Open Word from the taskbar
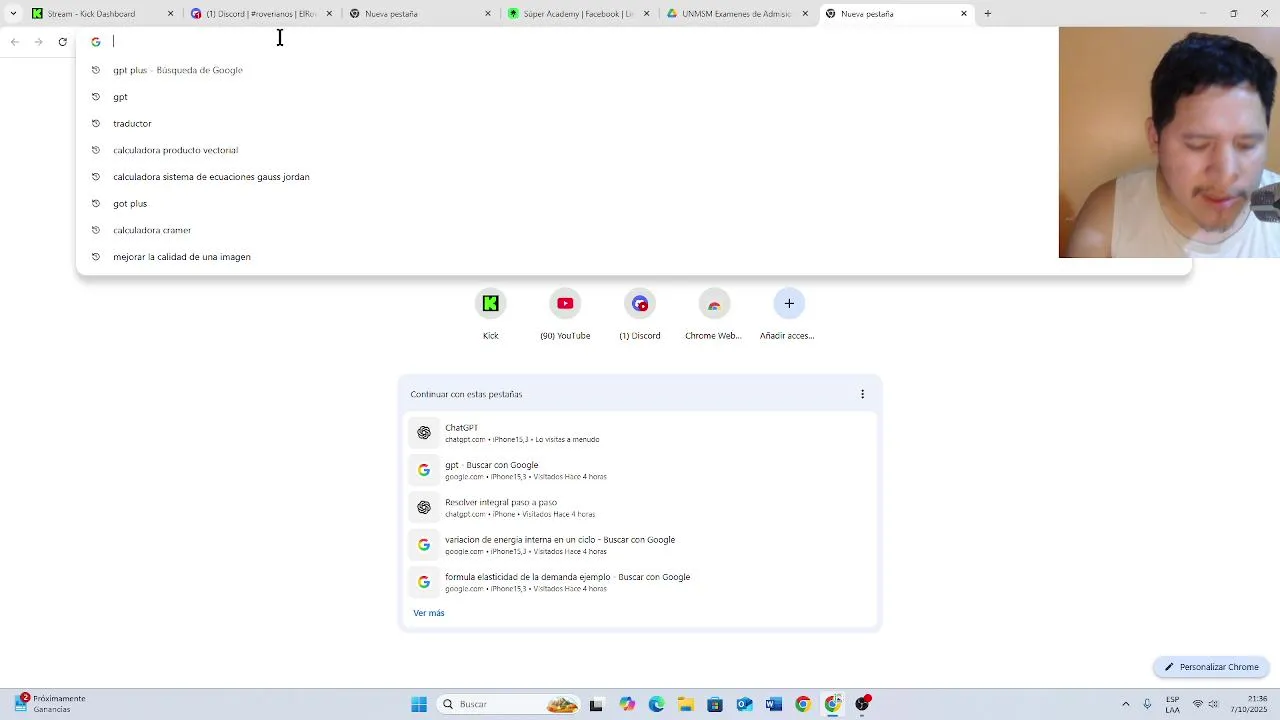1280x720 pixels. [773, 704]
